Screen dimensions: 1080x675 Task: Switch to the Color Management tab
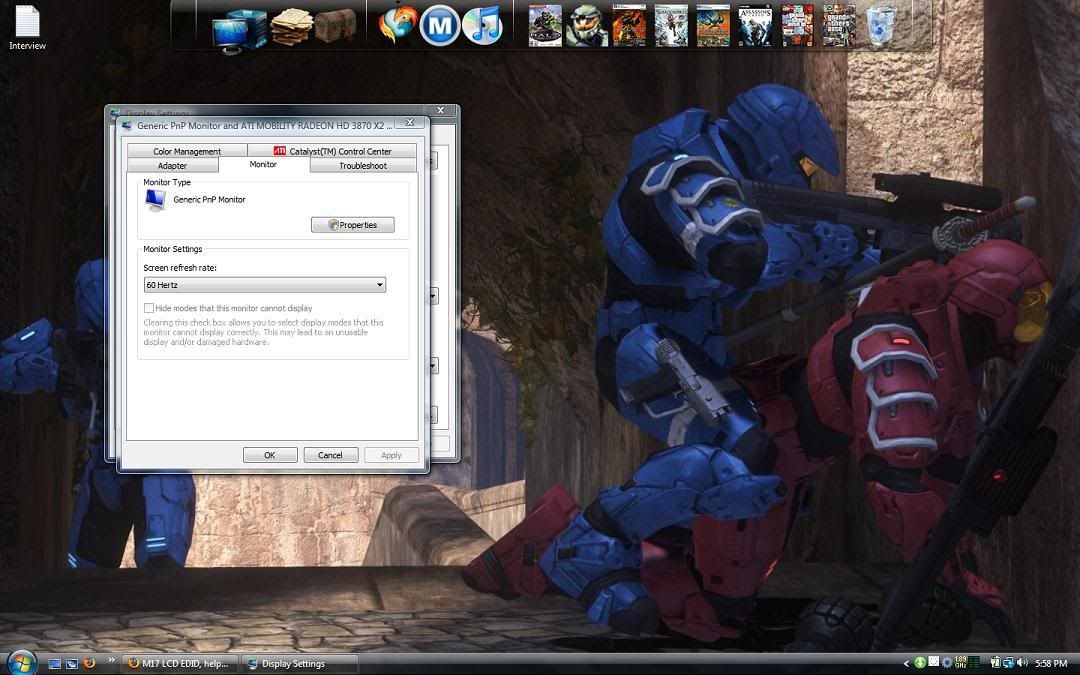point(187,151)
